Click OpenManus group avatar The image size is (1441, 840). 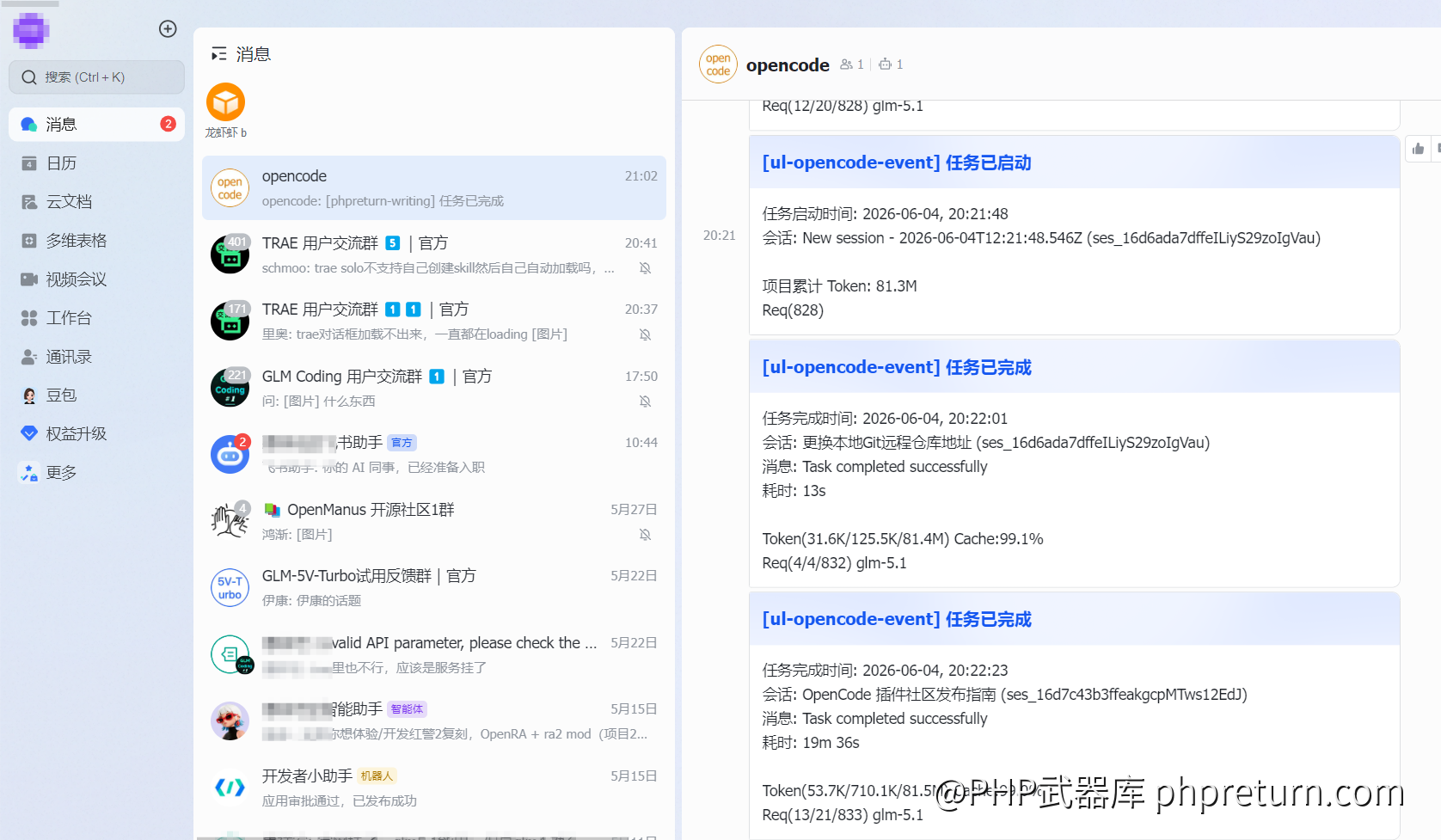click(230, 521)
